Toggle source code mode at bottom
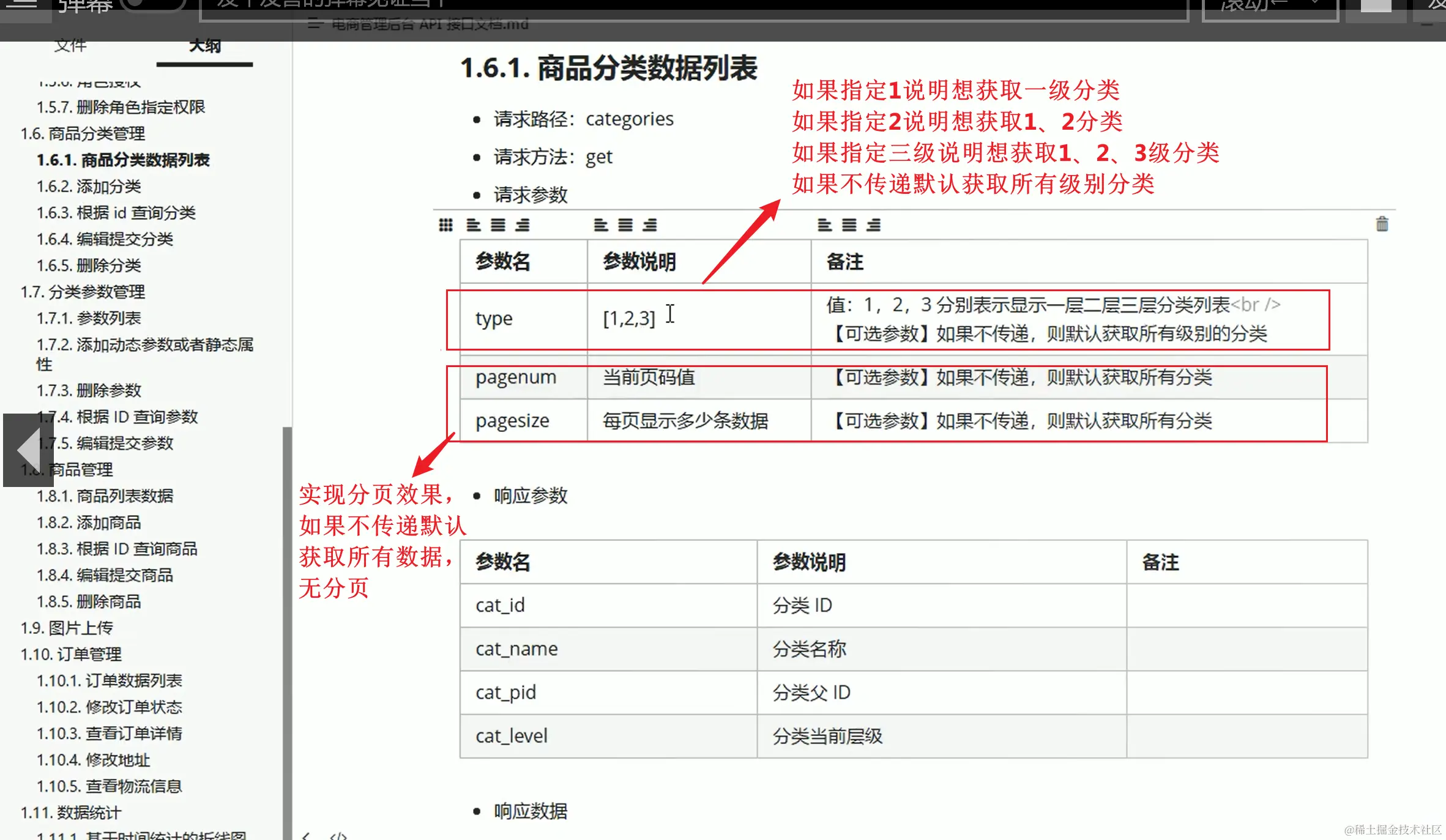 tap(338, 835)
